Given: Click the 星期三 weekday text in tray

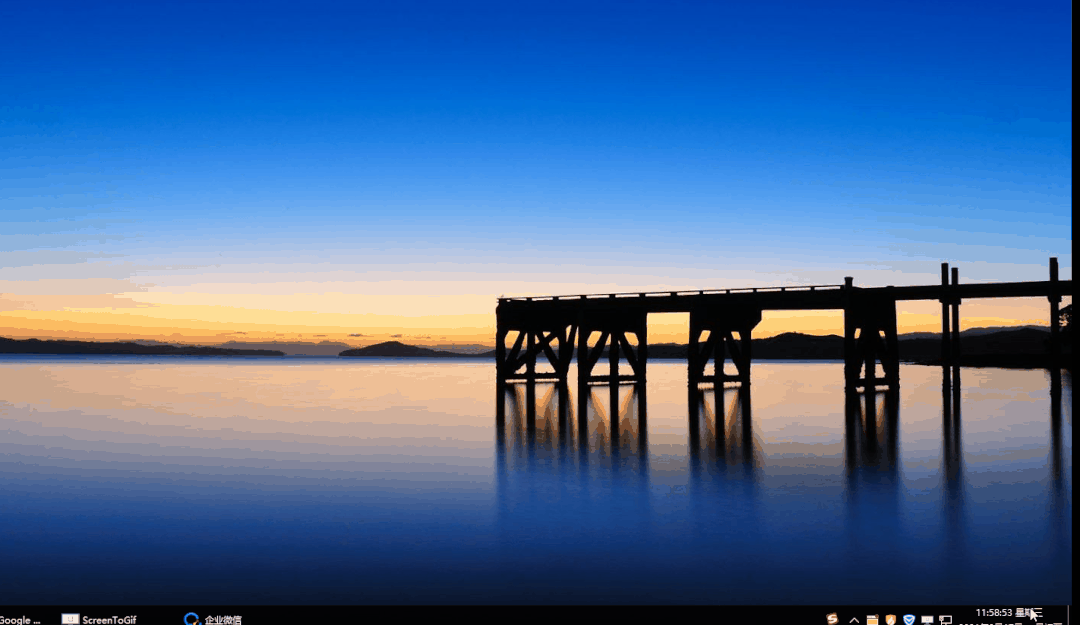Looking at the screenshot, I should point(1028,612).
